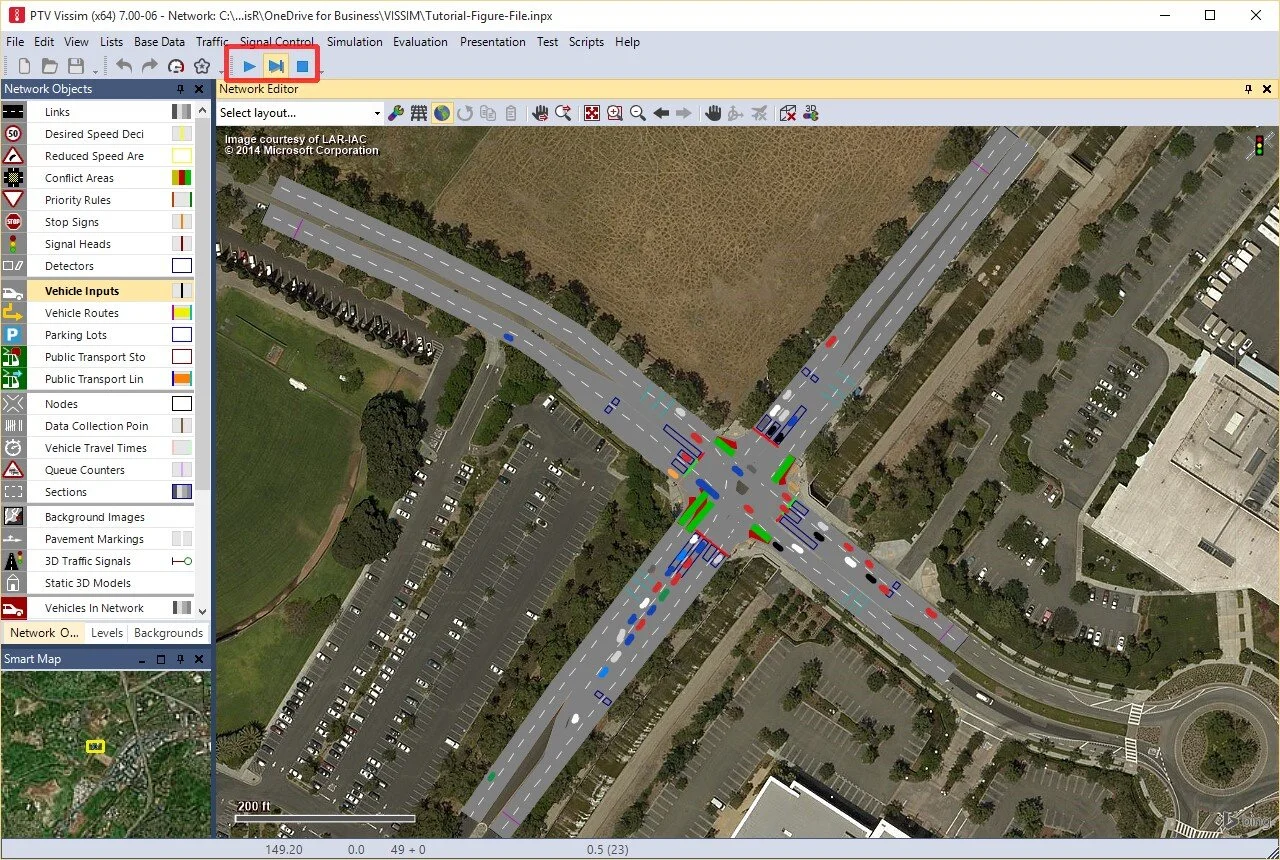
Task: Zoom out of the network editor
Action: click(x=638, y=113)
